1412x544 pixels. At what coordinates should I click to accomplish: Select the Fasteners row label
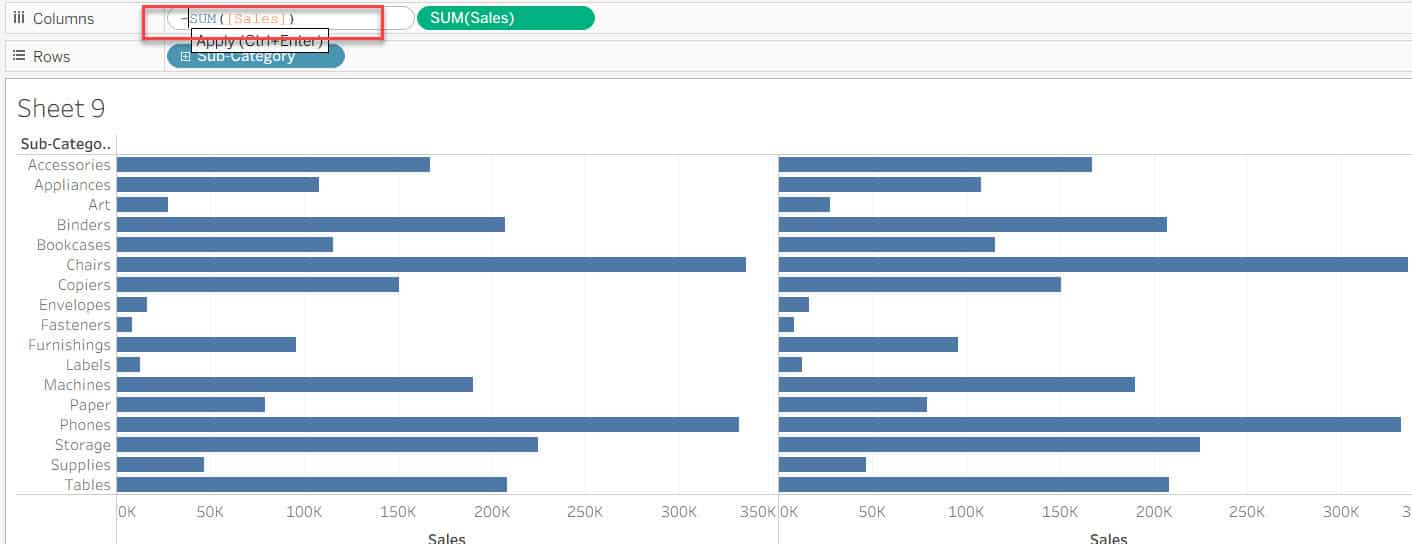[x=76, y=325]
